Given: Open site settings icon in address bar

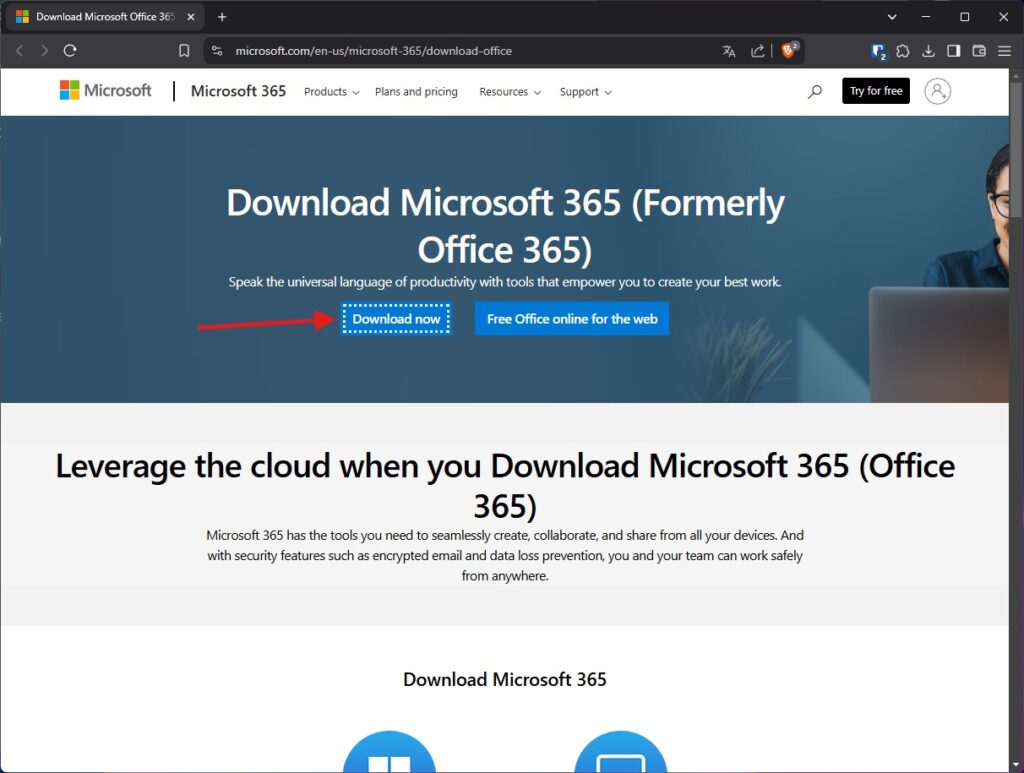Looking at the screenshot, I should tap(217, 51).
